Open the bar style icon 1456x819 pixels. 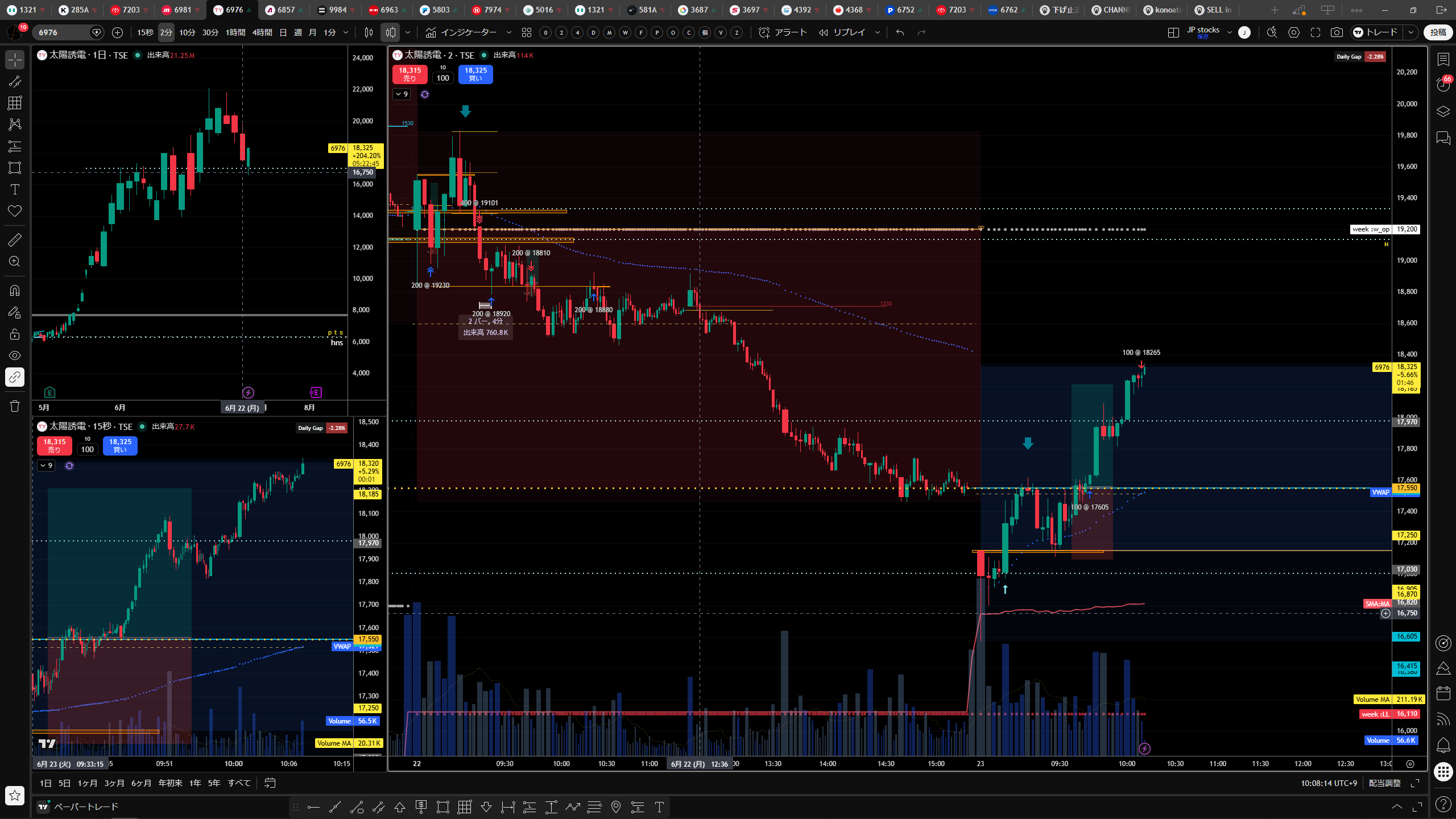369,32
